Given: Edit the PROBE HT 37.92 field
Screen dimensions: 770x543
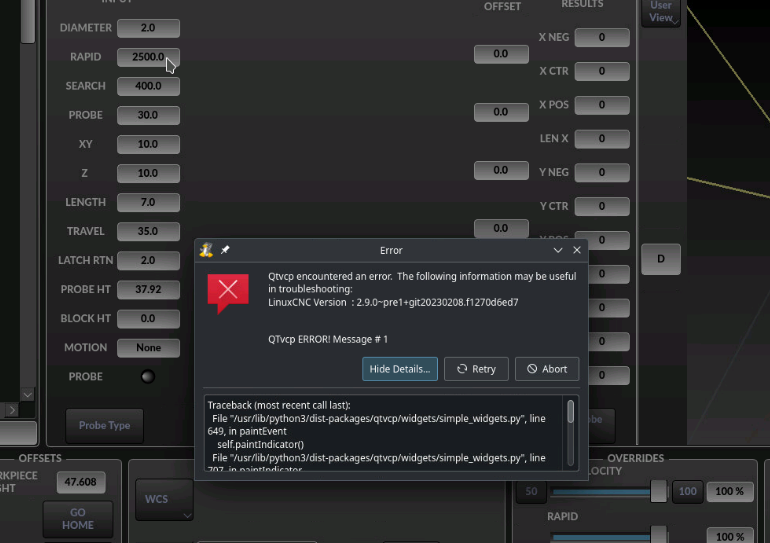Looking at the screenshot, I should [x=148, y=289].
